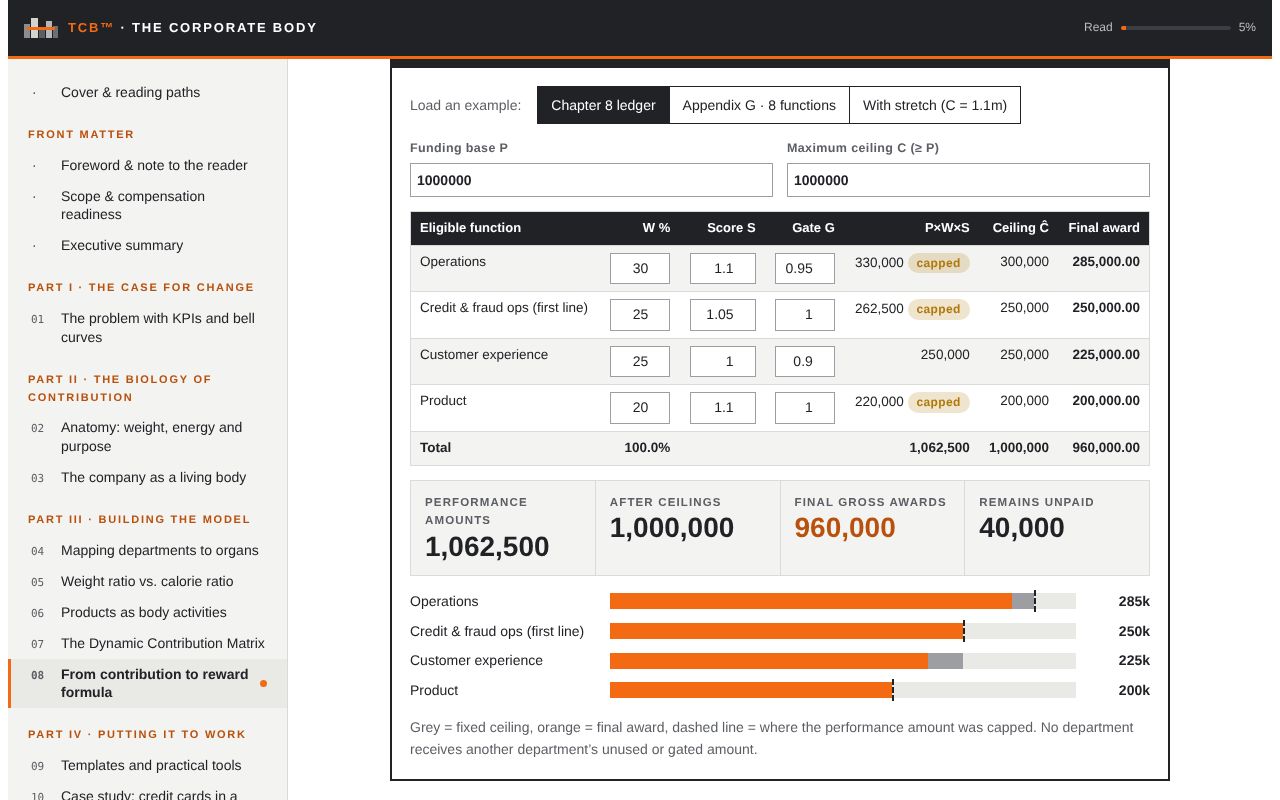Screen dimensions: 1280x800
Task: Edit the Product Score S input
Action: coord(723,407)
